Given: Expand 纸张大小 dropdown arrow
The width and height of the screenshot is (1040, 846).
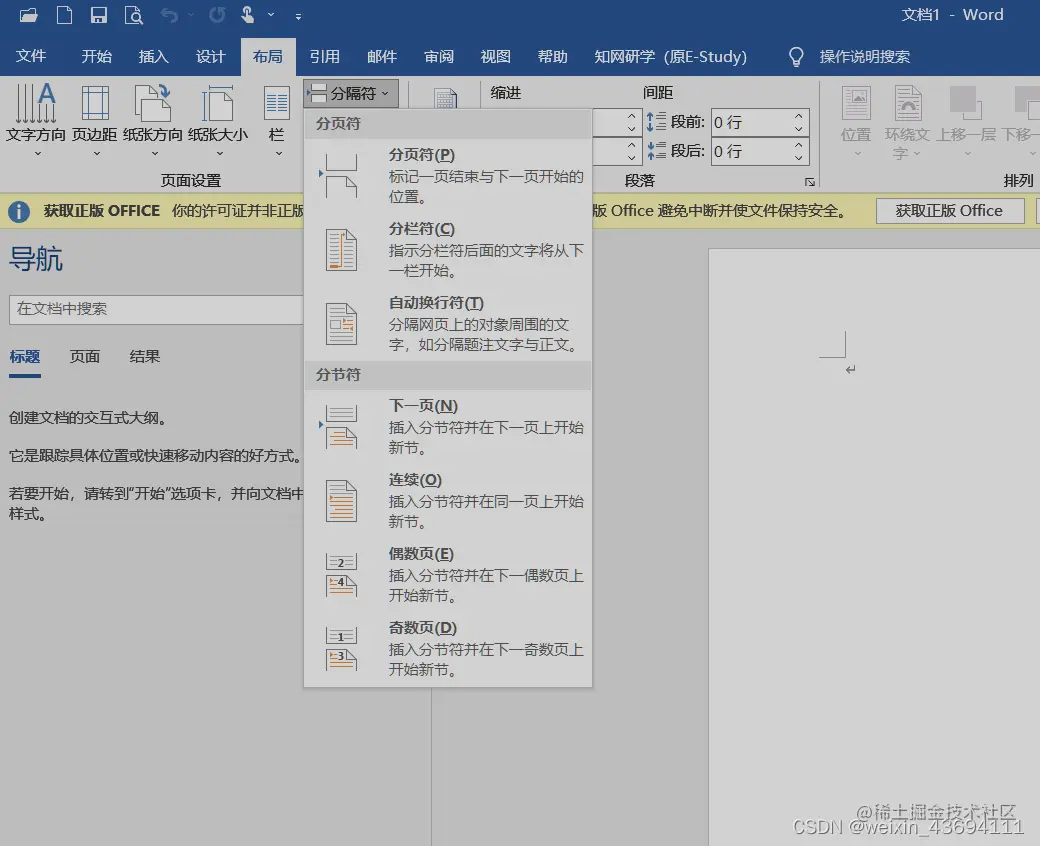Looking at the screenshot, I should pyautogui.click(x=220, y=154).
